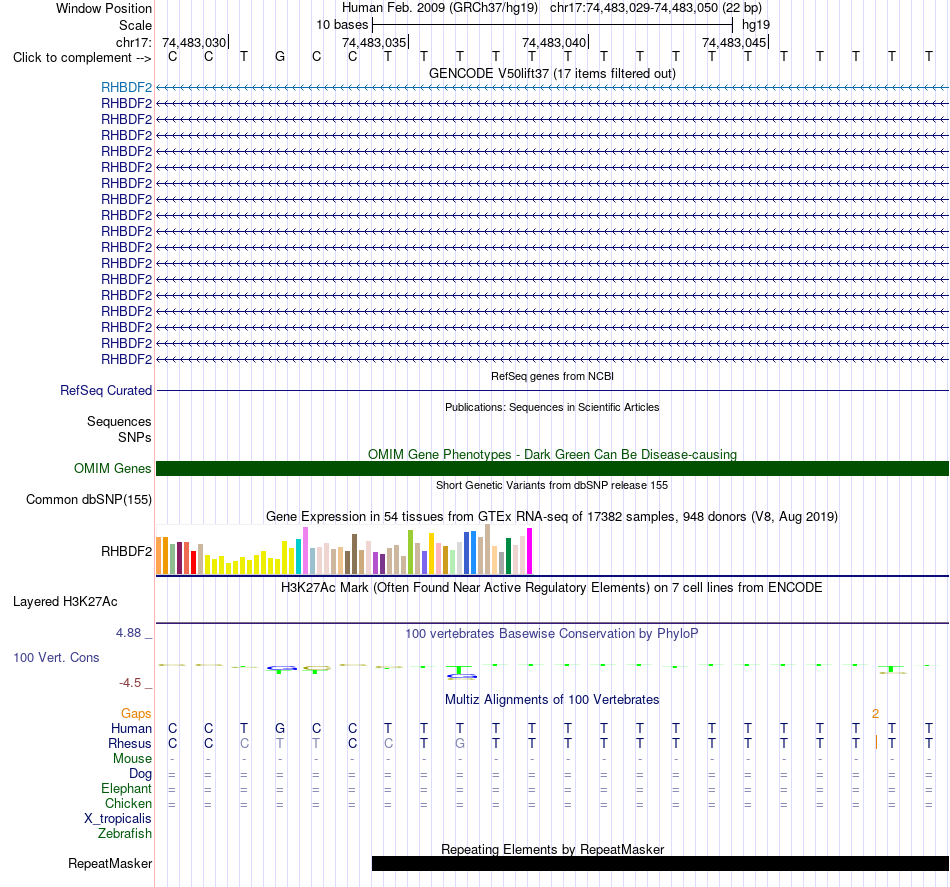The height and width of the screenshot is (887, 950).
Task: Click the OMIM Genes label
Action: pyautogui.click(x=112, y=468)
